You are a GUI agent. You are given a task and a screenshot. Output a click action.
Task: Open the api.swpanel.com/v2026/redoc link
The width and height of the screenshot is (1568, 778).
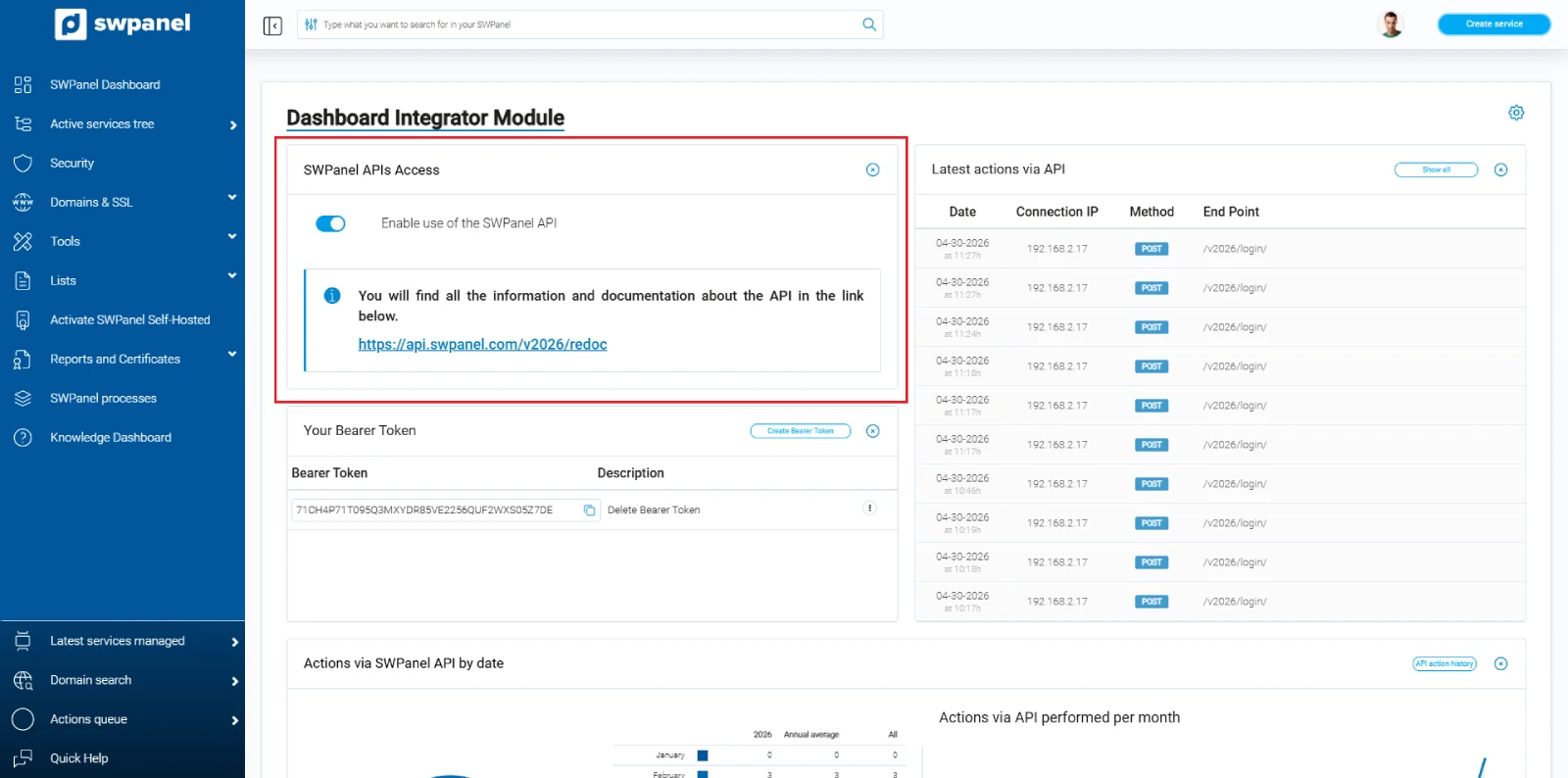(x=482, y=345)
